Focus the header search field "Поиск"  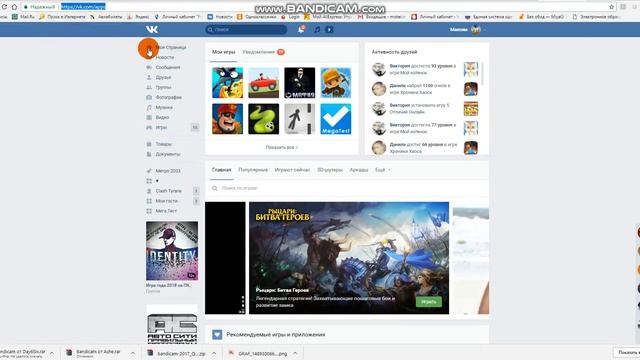click(246, 29)
